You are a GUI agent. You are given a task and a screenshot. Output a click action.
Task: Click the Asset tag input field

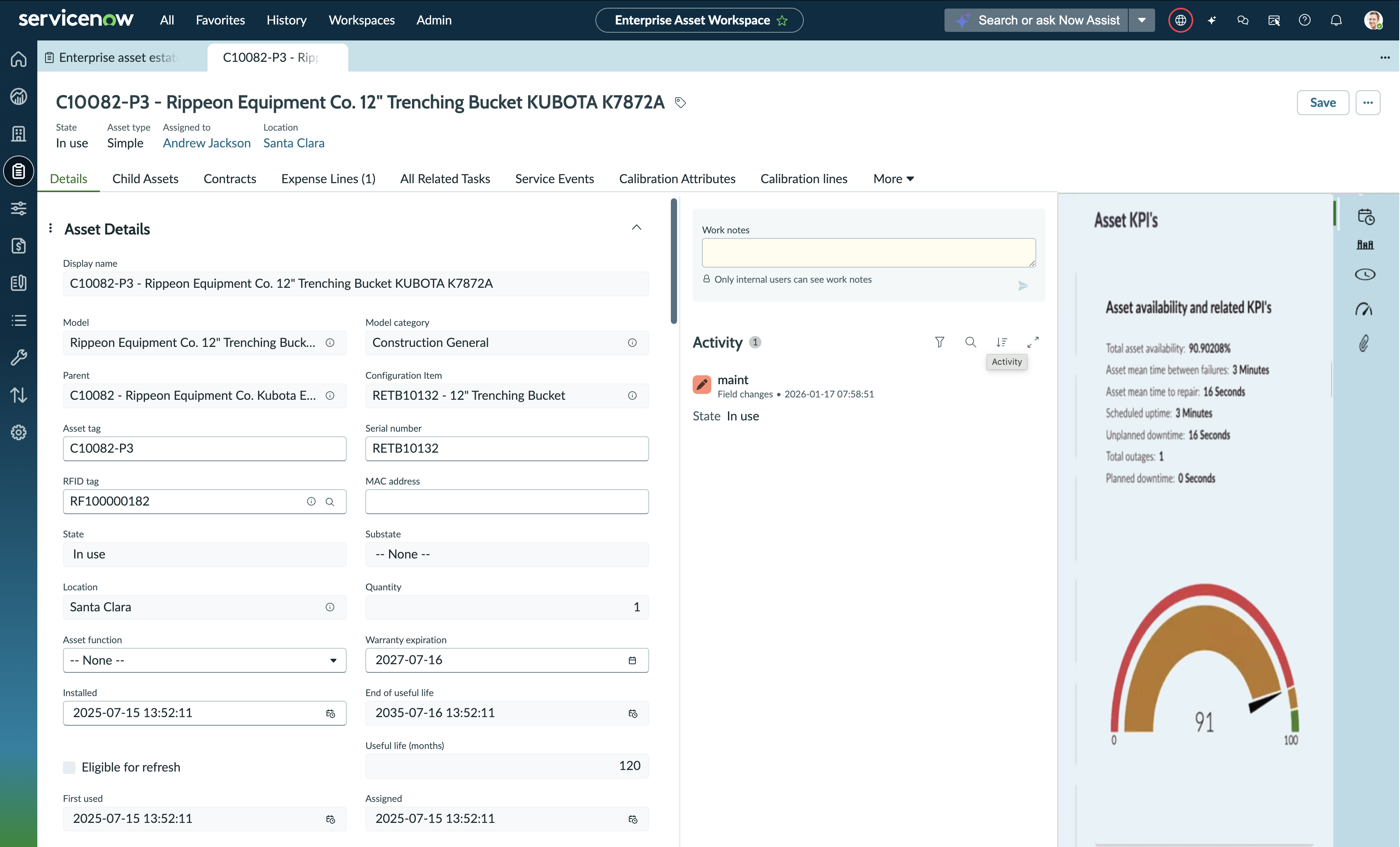204,448
